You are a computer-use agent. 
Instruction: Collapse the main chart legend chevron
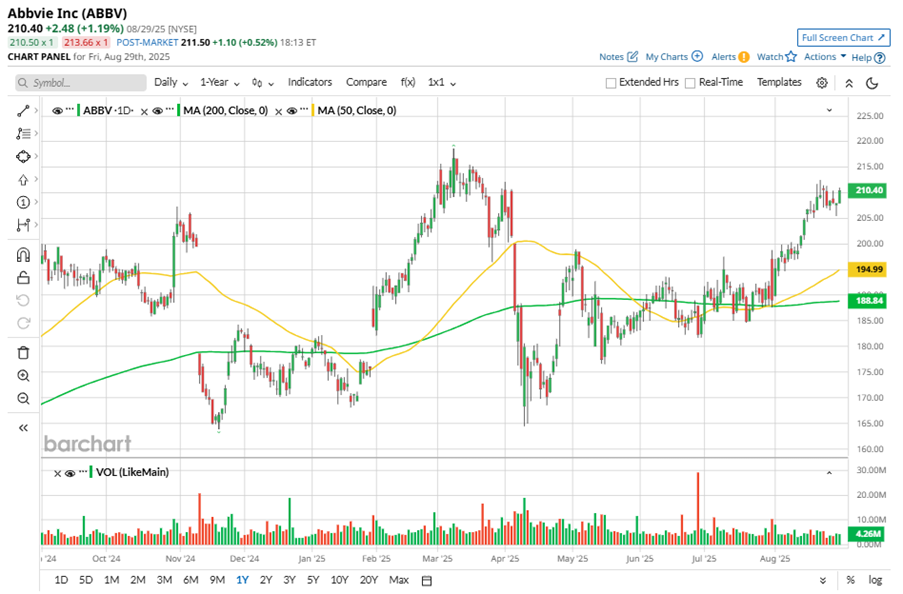tap(829, 110)
